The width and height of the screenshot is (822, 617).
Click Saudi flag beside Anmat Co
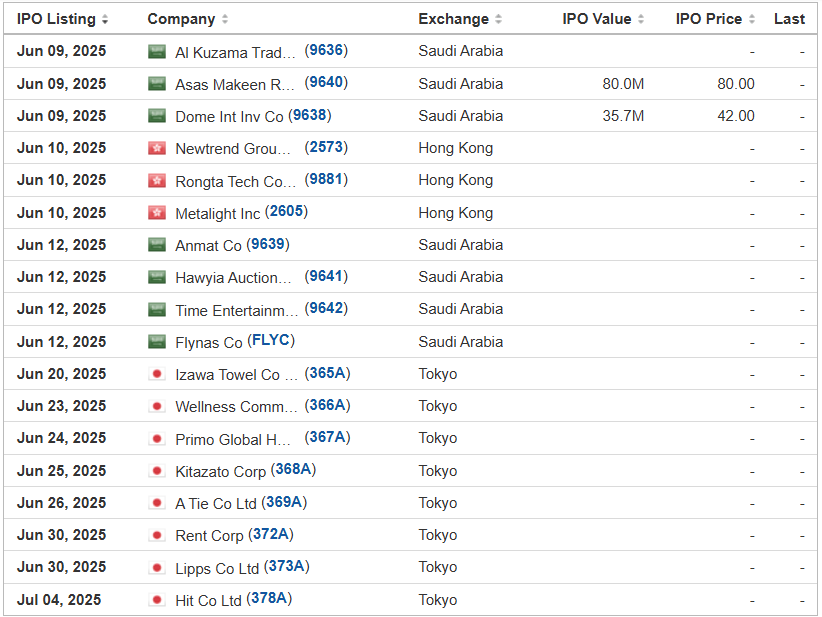point(157,245)
